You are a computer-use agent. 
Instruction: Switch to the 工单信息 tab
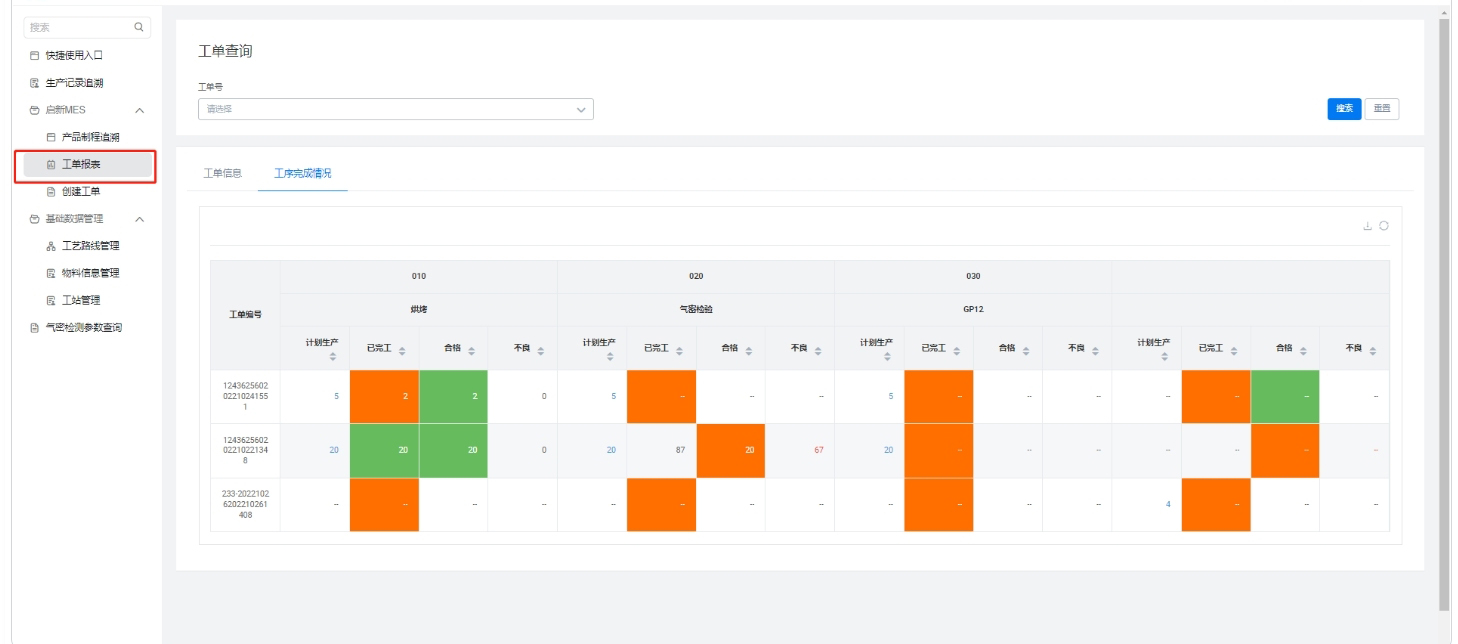[222, 173]
